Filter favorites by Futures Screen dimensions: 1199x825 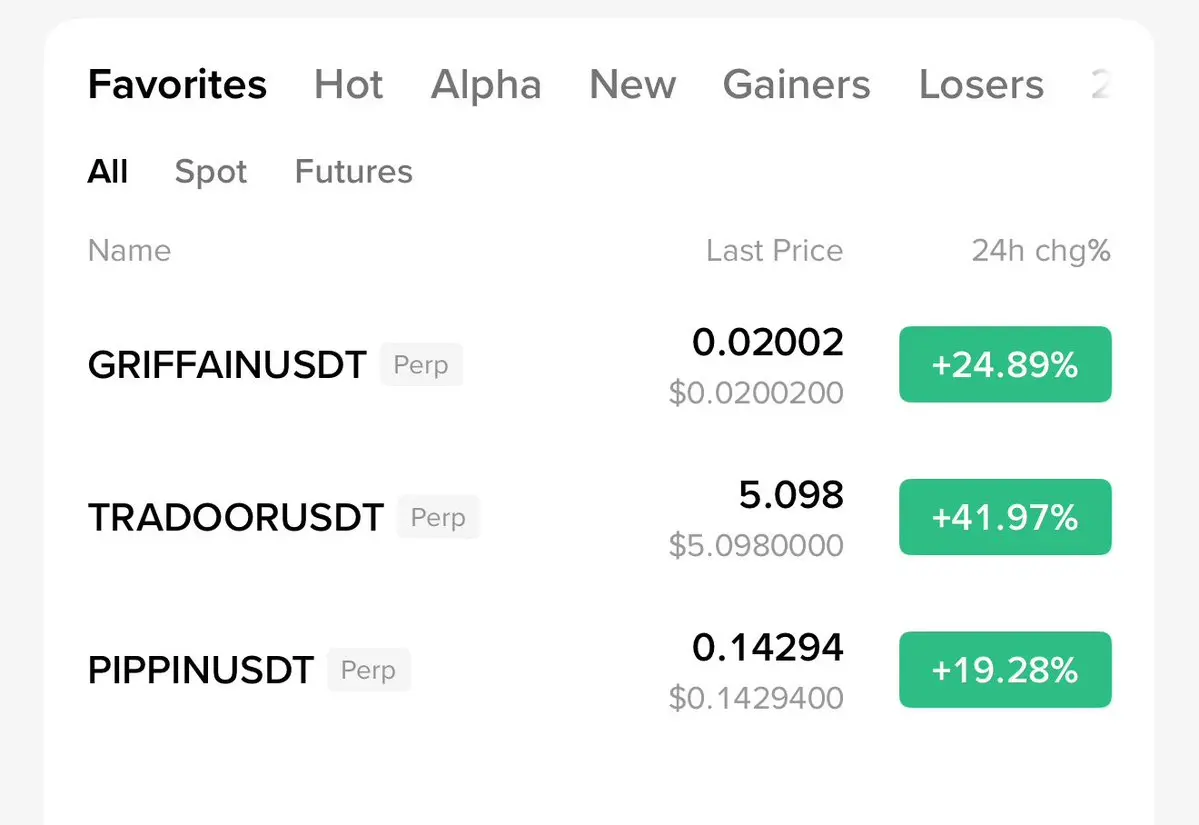tap(353, 172)
